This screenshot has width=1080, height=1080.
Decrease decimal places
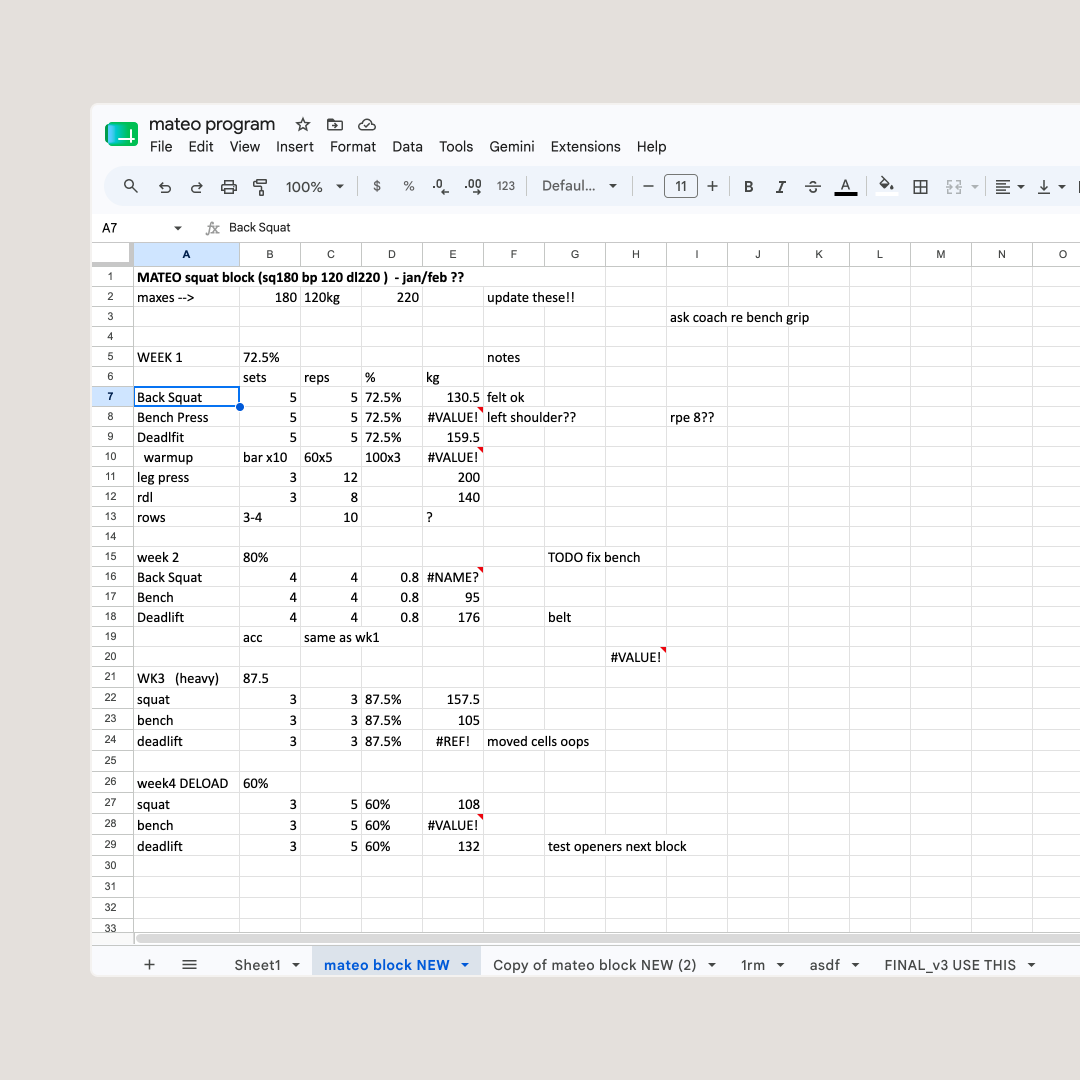point(441,186)
